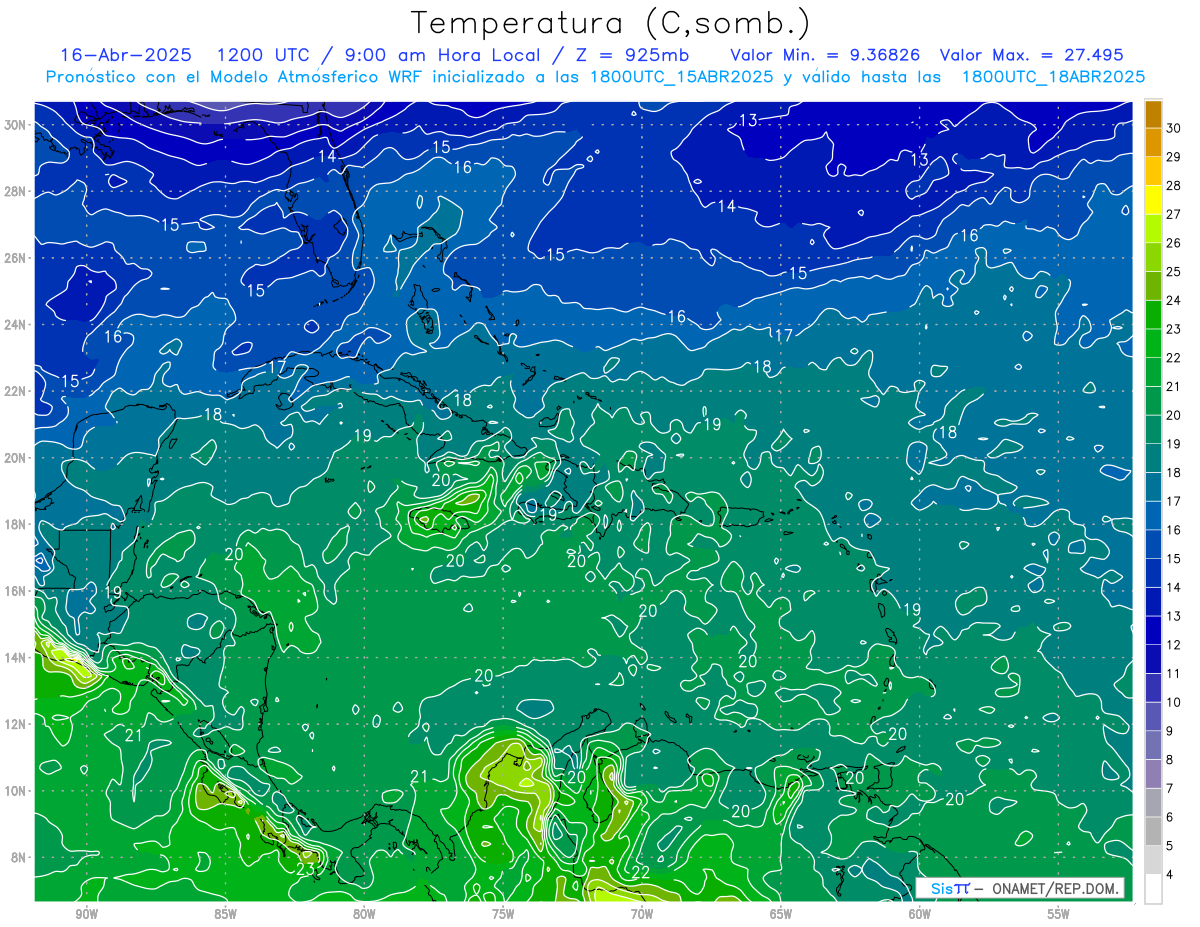1200x927 pixels.
Task: Click the "1800UTC_18ABR2025" valid-until time
Action: tap(1053, 76)
